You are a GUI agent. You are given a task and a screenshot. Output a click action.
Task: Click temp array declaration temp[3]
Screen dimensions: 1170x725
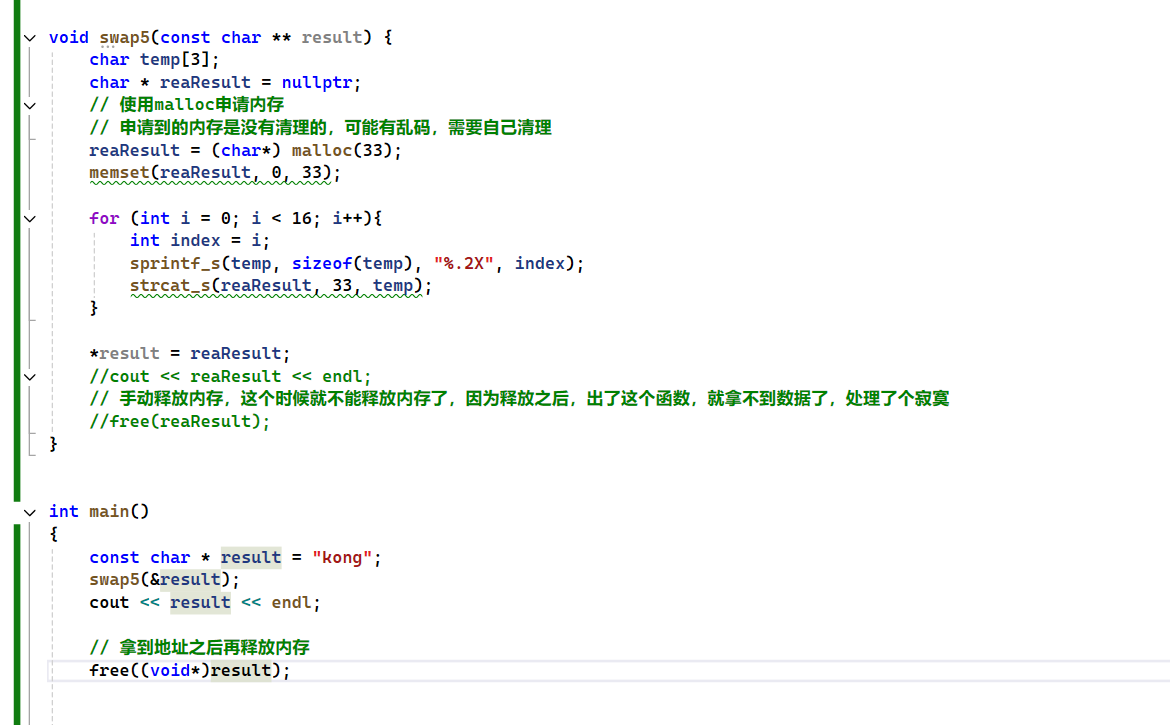179,60
